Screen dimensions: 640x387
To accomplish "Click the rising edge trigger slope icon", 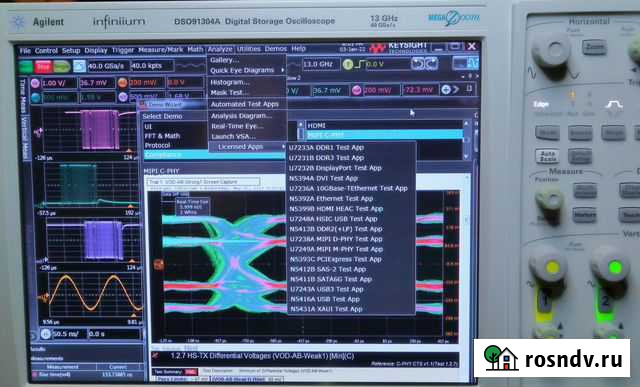I will (360, 64).
